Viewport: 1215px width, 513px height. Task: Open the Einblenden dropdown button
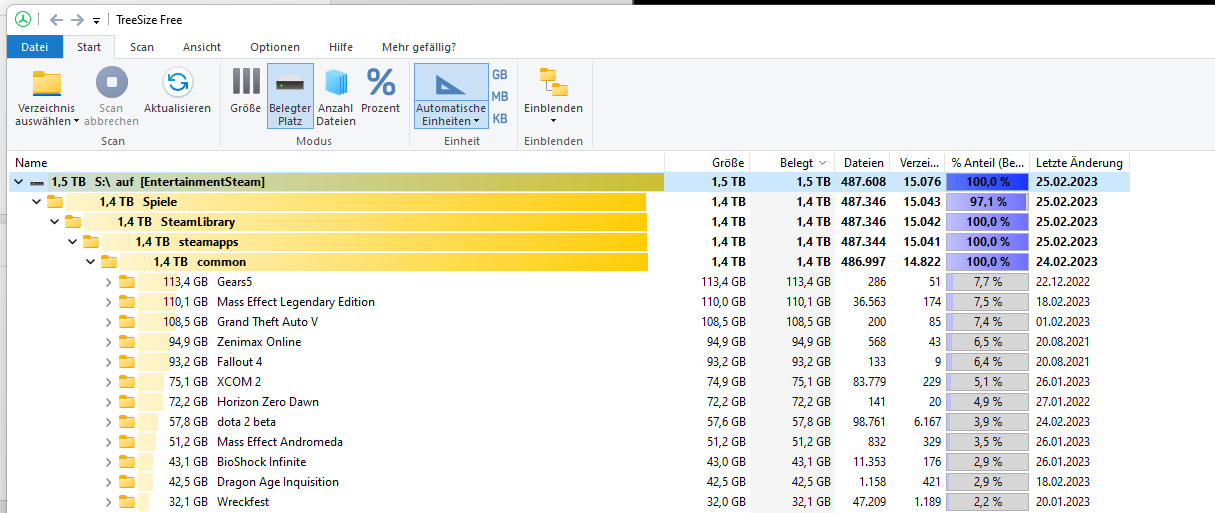(553, 97)
